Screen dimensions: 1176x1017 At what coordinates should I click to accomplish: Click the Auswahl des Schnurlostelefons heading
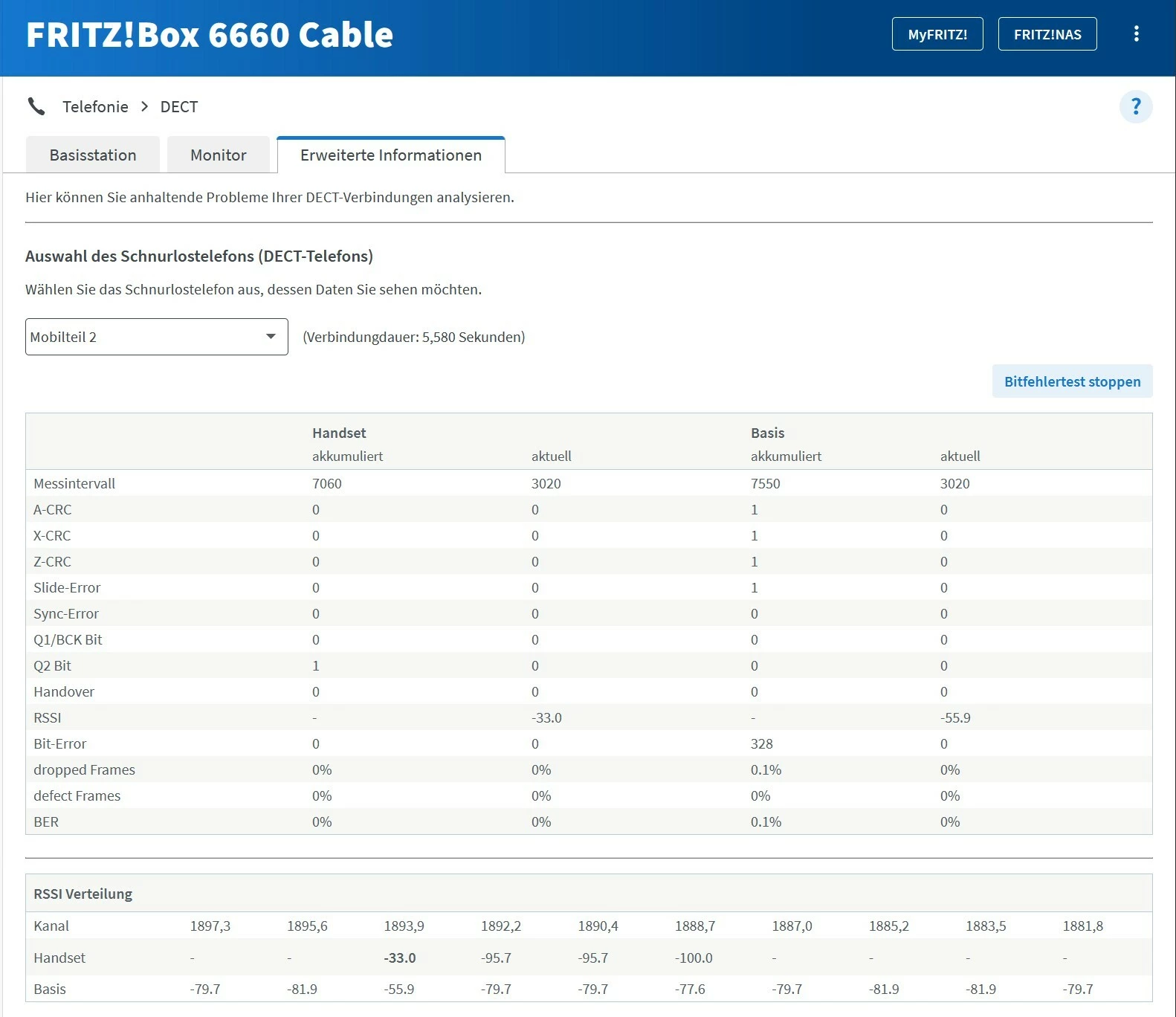(x=199, y=256)
